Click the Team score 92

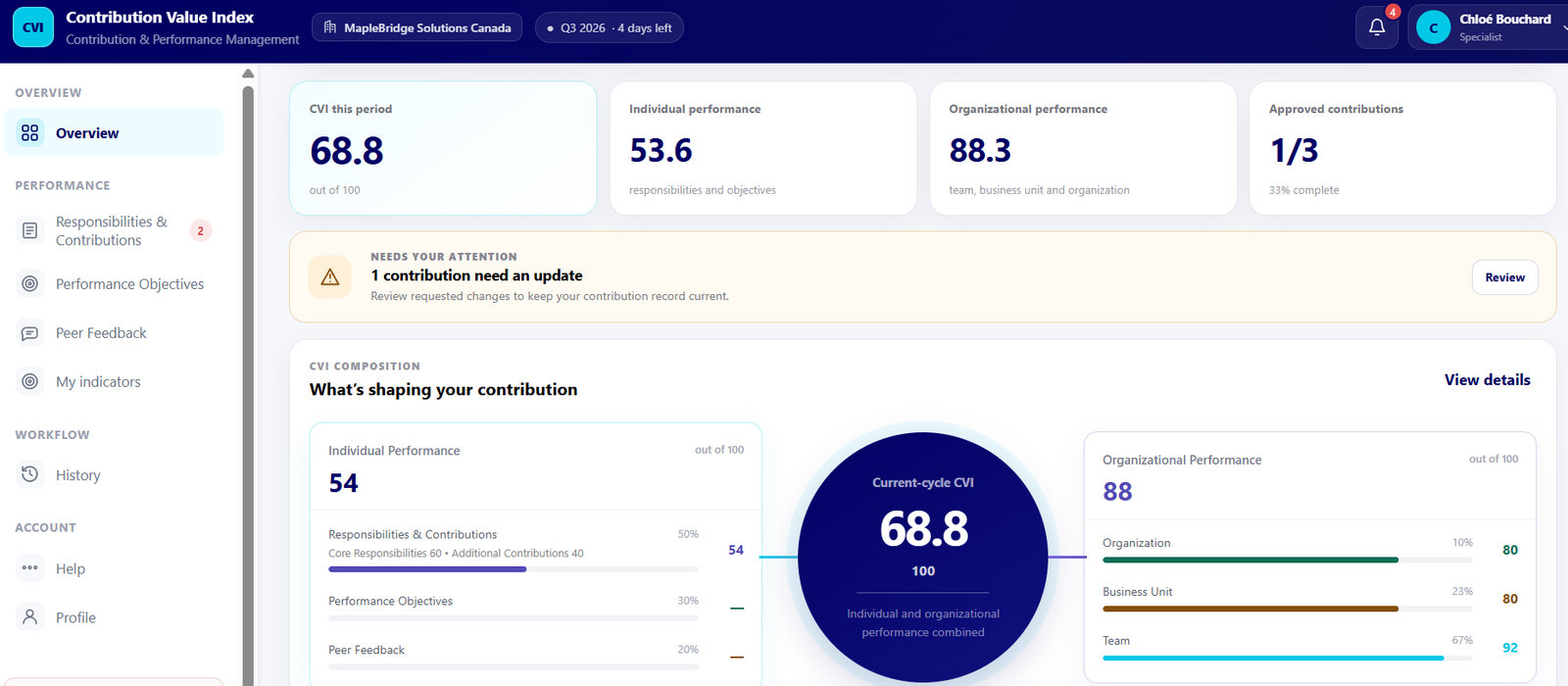pyautogui.click(x=1510, y=648)
